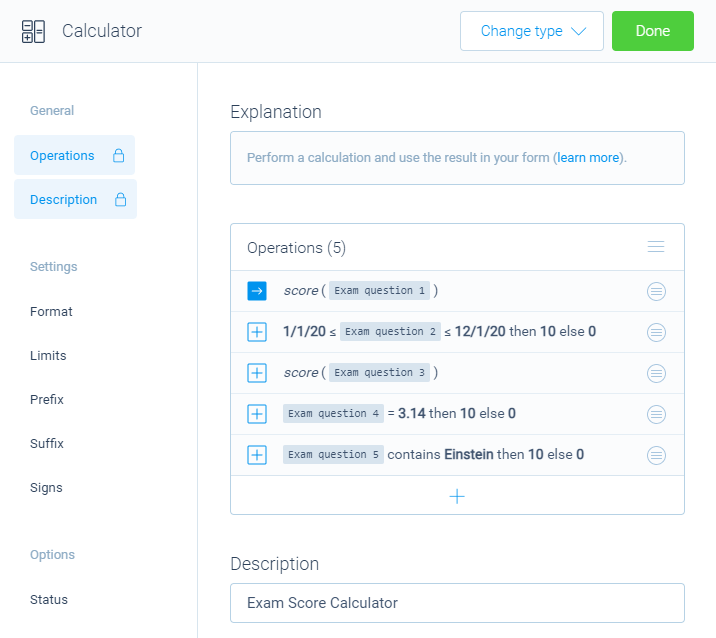This screenshot has width=716, height=638.
Task: Open the Operations list menu icon
Action: (656, 247)
